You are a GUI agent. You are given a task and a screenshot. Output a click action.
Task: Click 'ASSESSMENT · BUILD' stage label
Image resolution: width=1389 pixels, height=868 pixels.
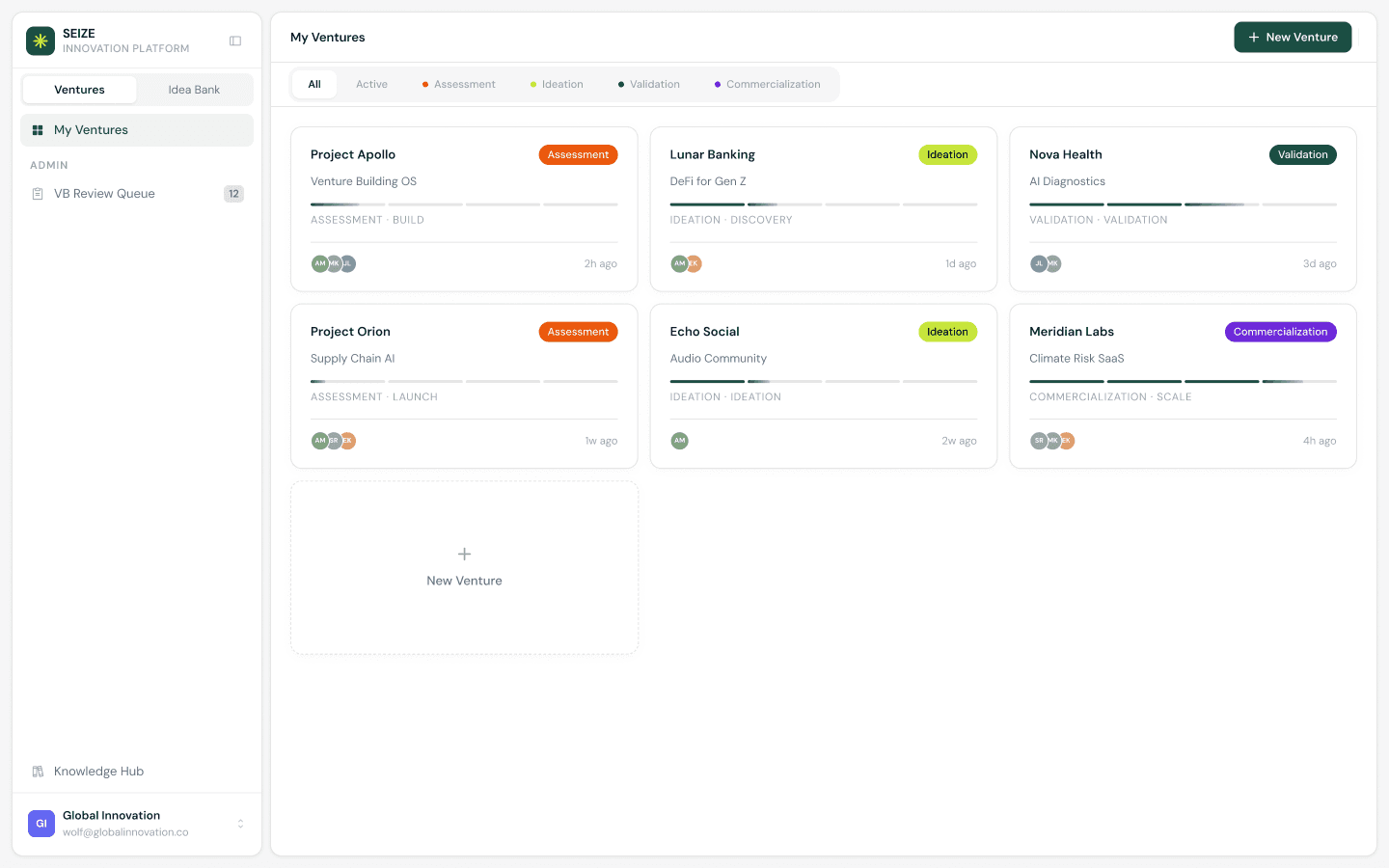pyautogui.click(x=368, y=220)
